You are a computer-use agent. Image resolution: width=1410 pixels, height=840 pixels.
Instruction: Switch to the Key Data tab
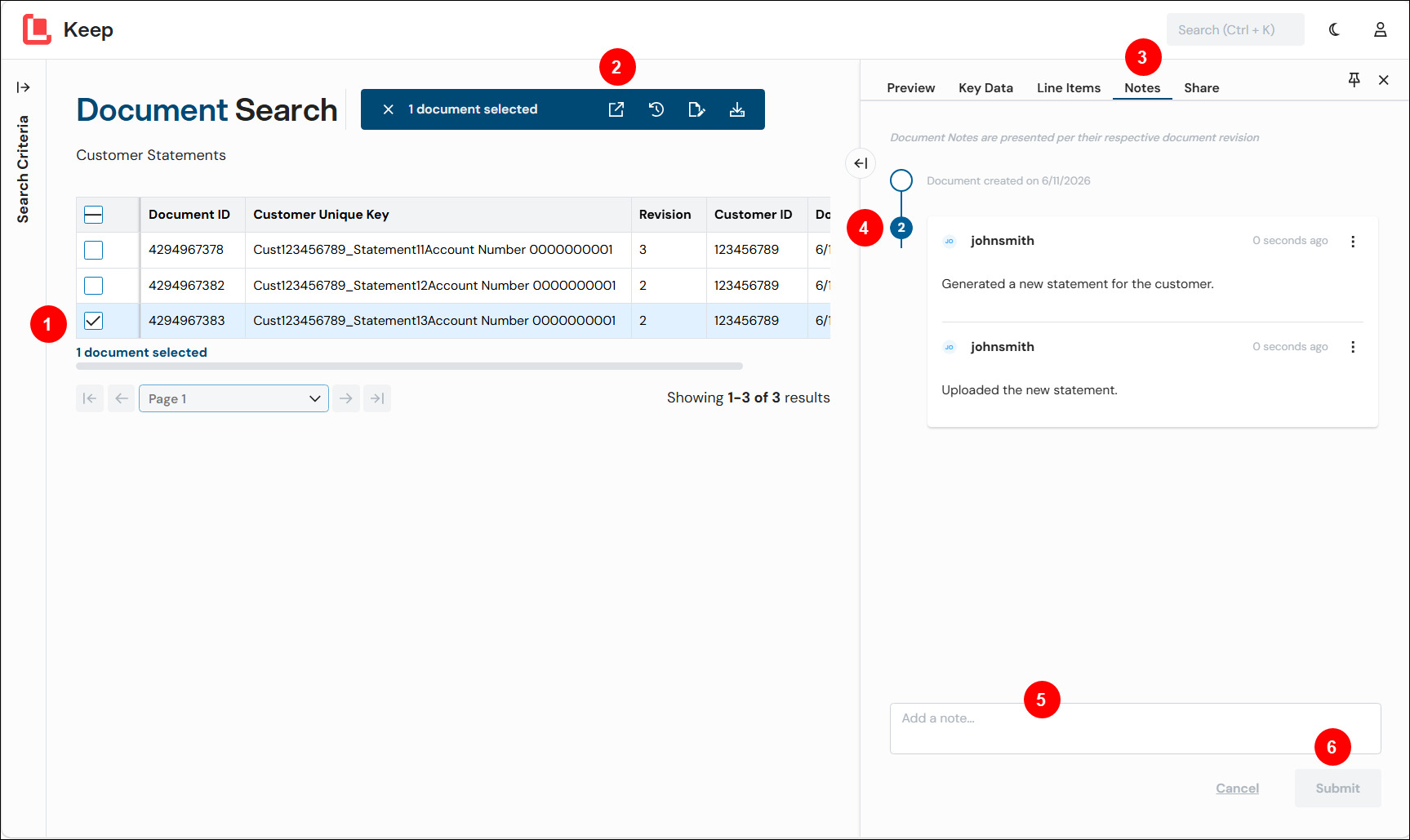pyautogui.click(x=985, y=87)
